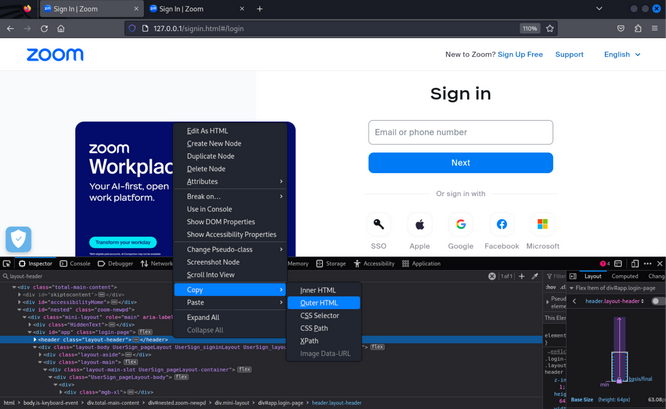
Task: Expand the Pseudo-elements section arrow
Action: [x=547, y=302]
